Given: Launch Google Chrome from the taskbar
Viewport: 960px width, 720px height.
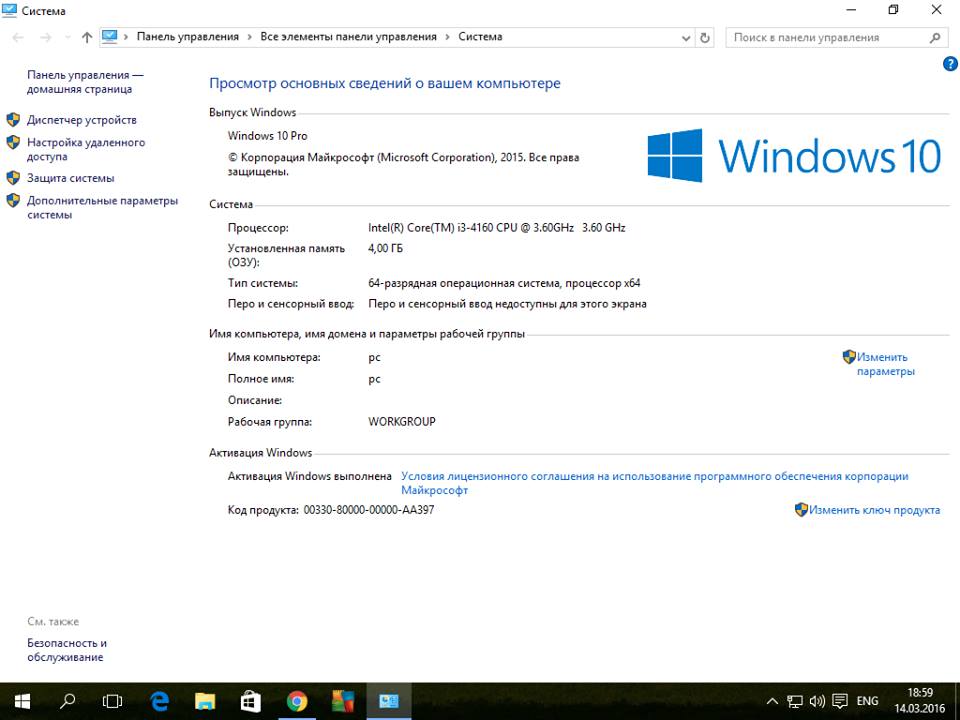Looking at the screenshot, I should [x=297, y=701].
